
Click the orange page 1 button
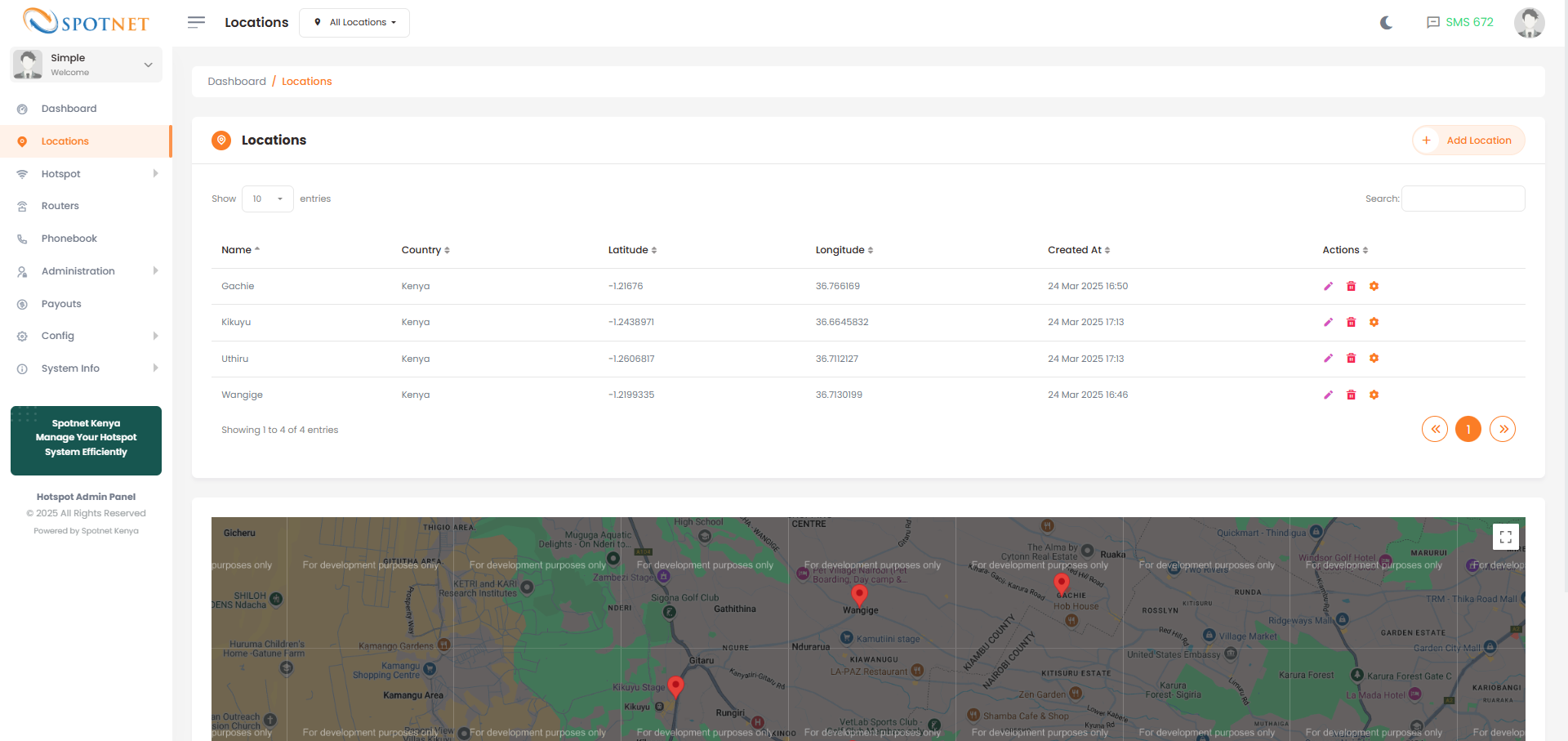(1468, 429)
